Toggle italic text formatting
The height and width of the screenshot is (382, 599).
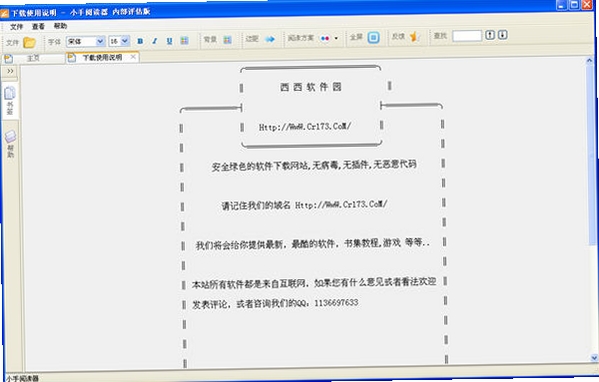point(155,40)
